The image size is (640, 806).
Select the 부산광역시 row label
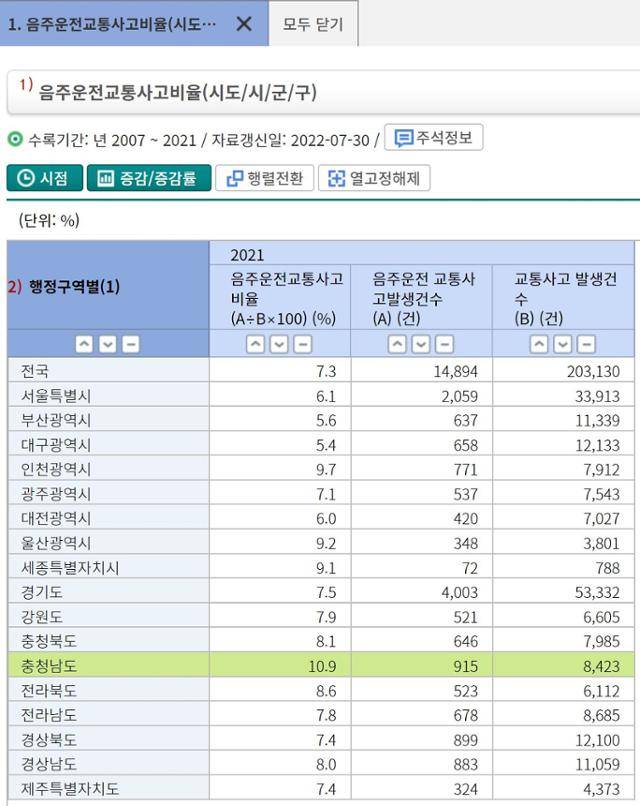[56, 420]
